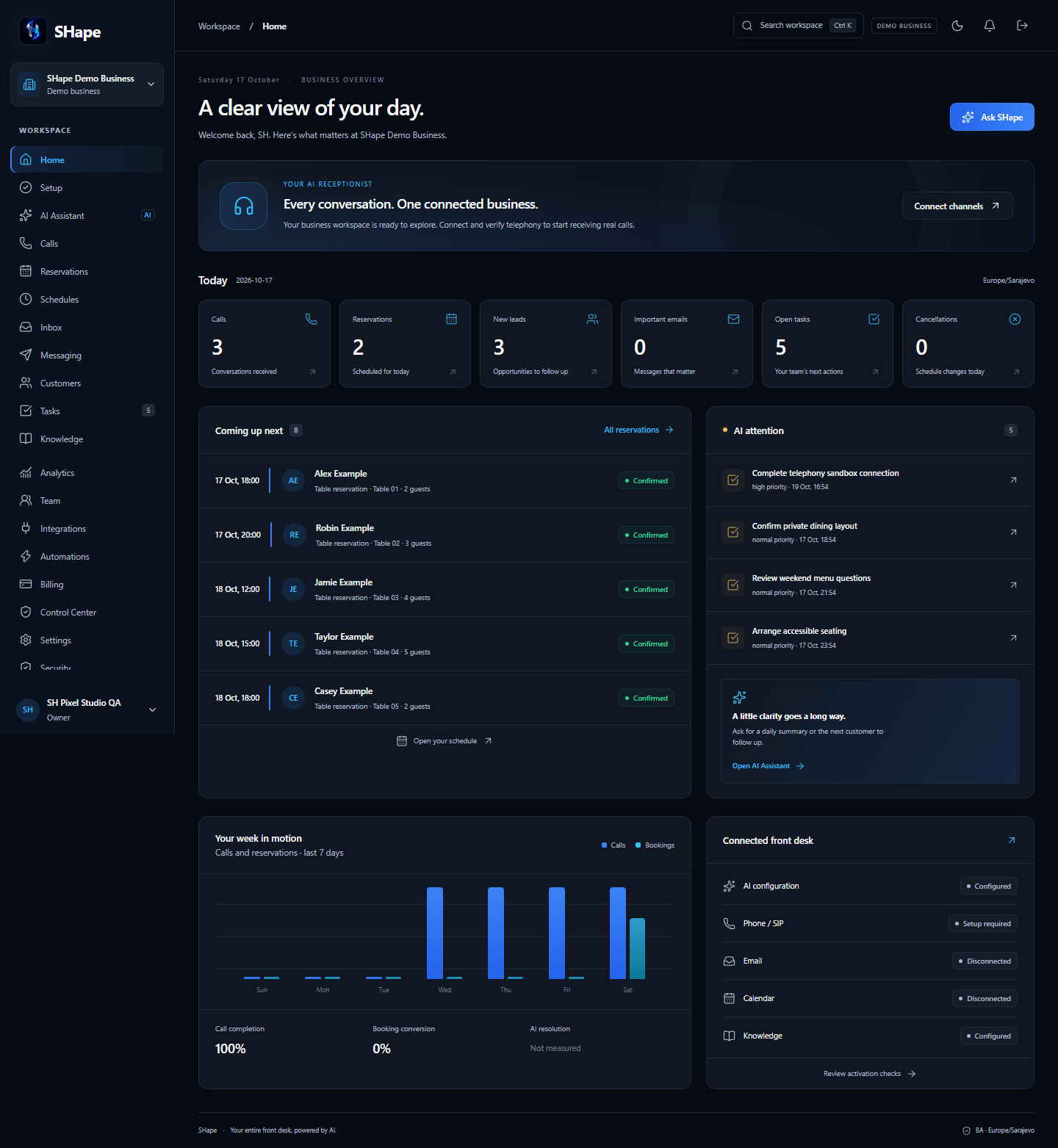Open Analytics in sidebar
This screenshot has height=1148, width=1058.
click(x=87, y=472)
